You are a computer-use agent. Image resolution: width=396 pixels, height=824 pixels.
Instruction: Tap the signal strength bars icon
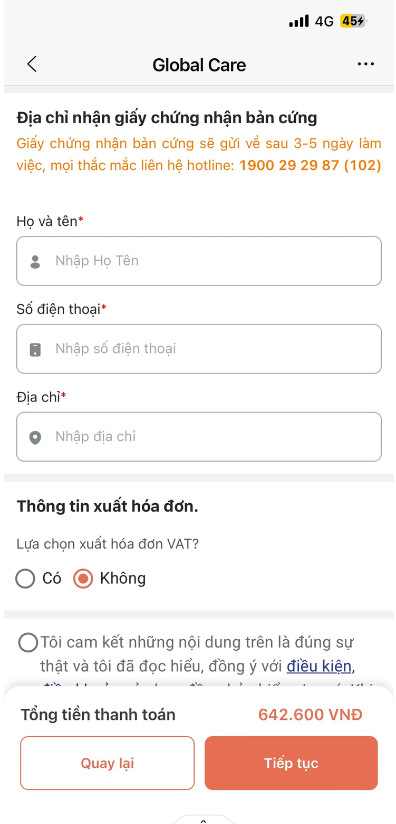coord(299,22)
